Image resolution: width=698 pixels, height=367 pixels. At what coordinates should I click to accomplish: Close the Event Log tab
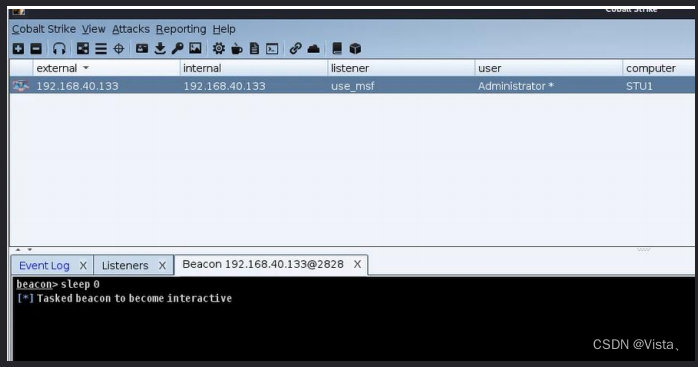83,265
